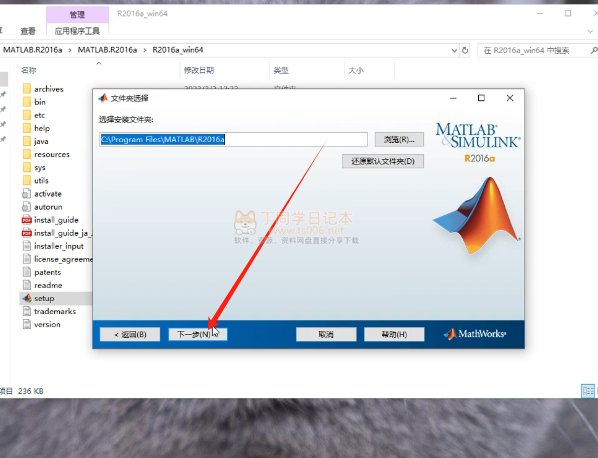This screenshot has width=598, height=458.
Task: Expand the address bar history dropdown
Action: [454, 50]
